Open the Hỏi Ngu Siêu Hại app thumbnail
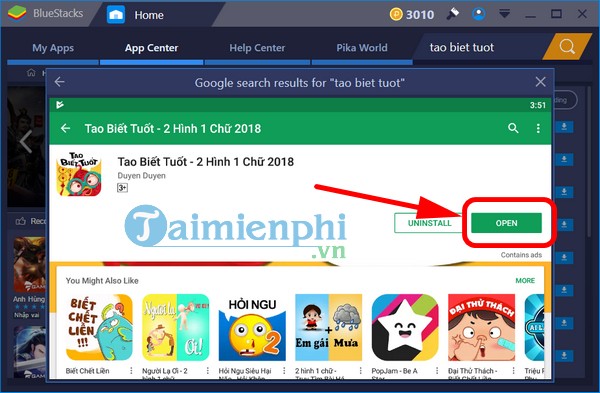Image resolution: width=600 pixels, height=393 pixels. click(252, 327)
